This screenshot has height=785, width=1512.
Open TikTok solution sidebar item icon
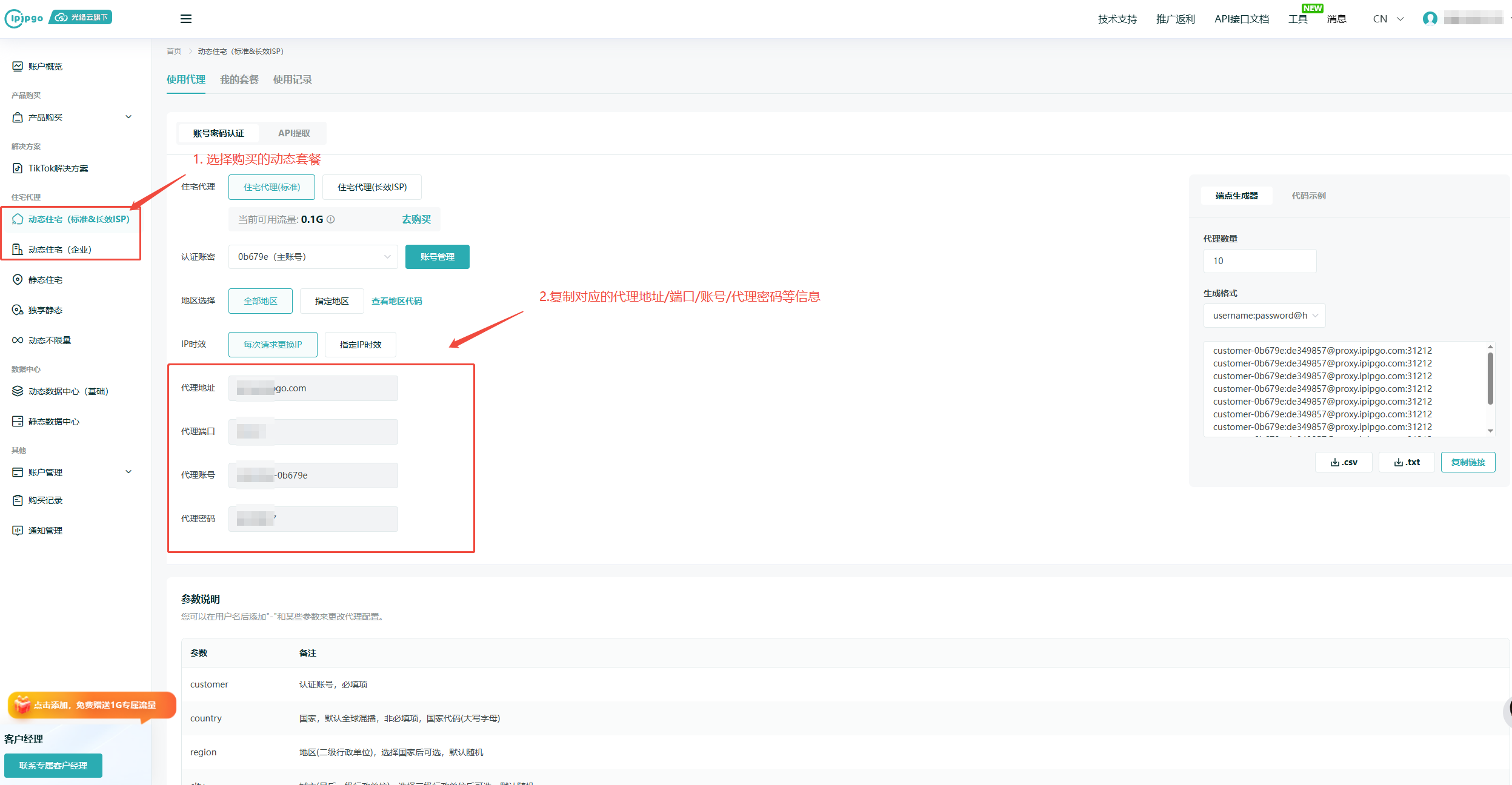pyautogui.click(x=18, y=168)
